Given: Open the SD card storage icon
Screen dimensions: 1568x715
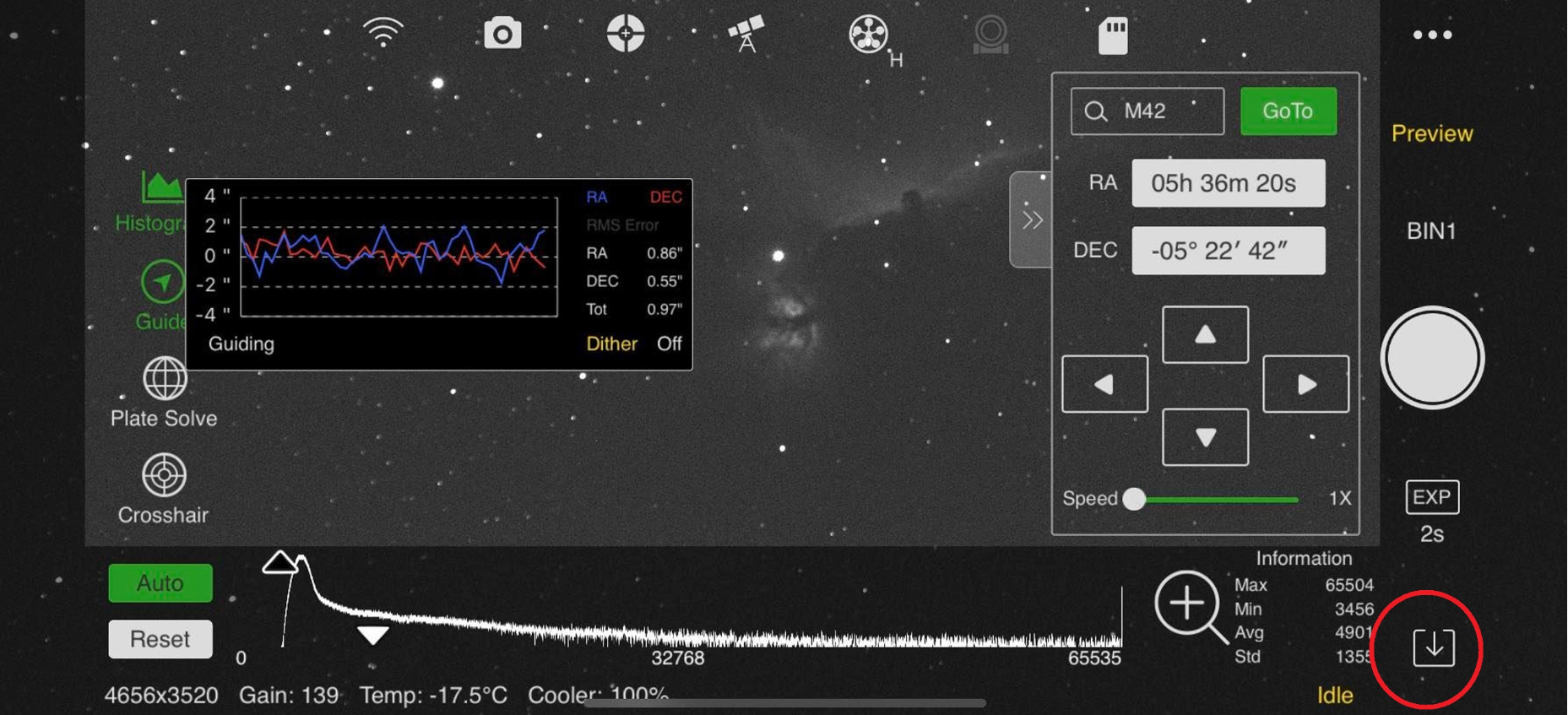Looking at the screenshot, I should 1113,35.
